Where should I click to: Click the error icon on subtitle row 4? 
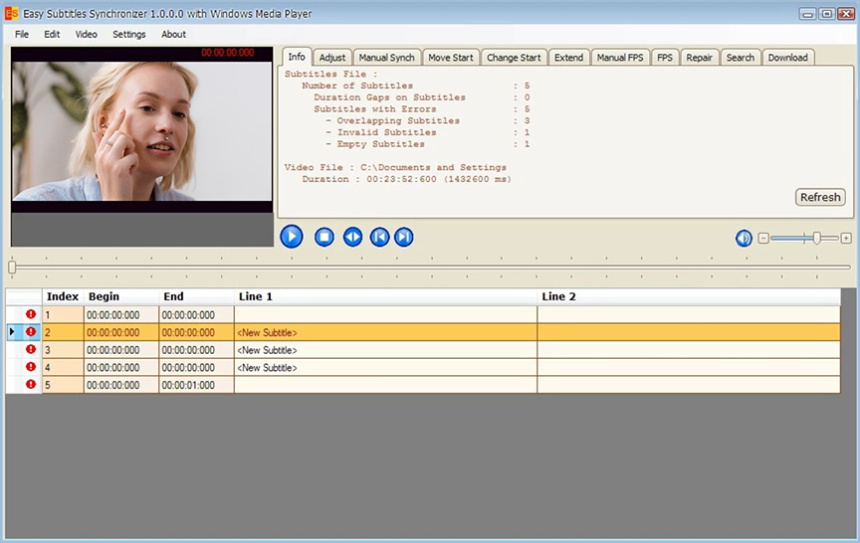[x=31, y=367]
